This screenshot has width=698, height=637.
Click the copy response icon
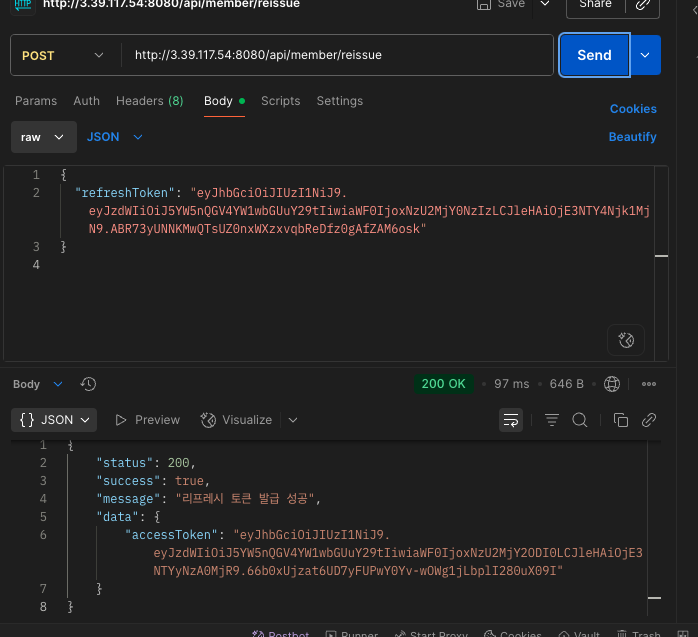point(621,420)
